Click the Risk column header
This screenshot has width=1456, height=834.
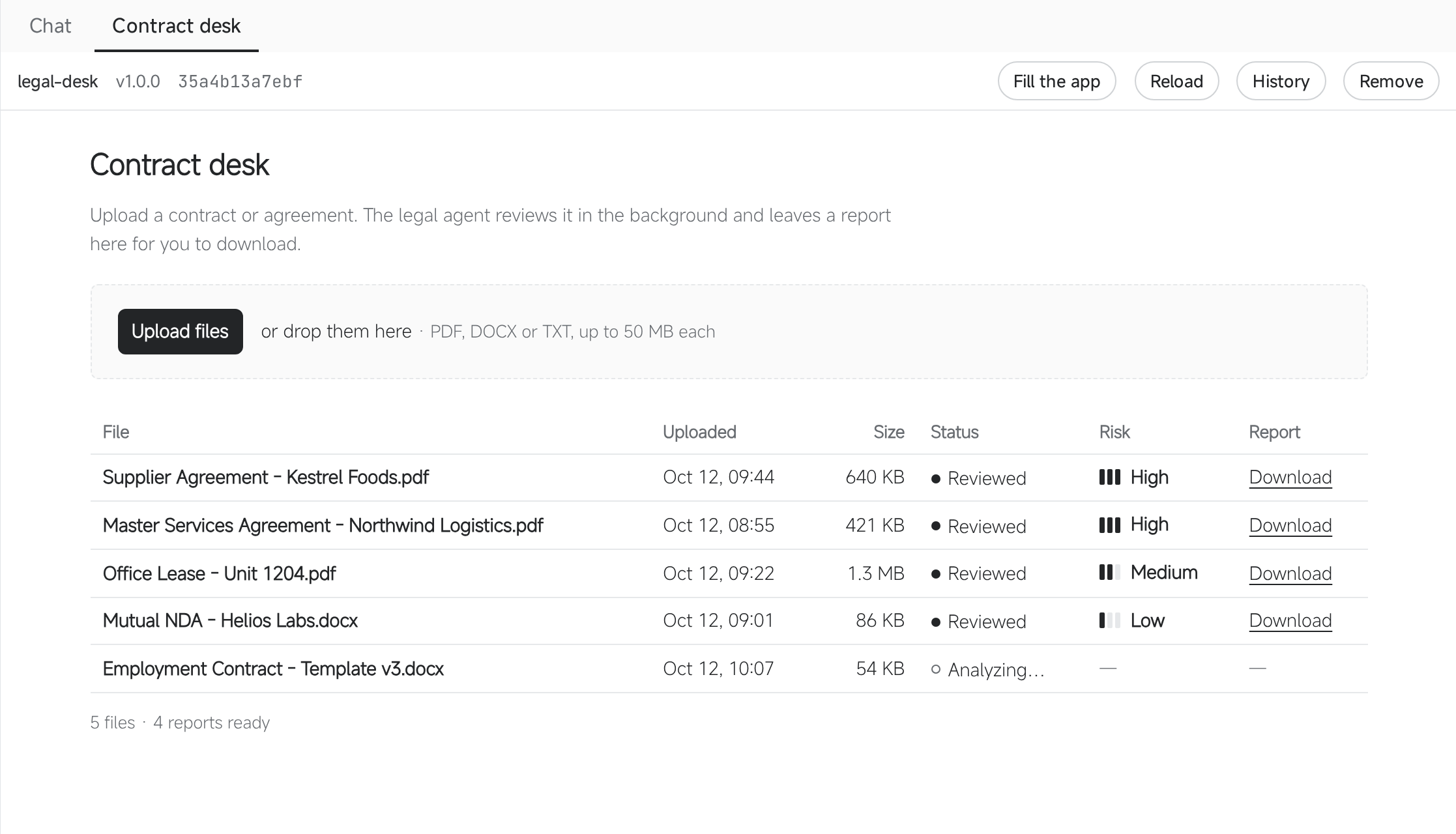point(1114,432)
